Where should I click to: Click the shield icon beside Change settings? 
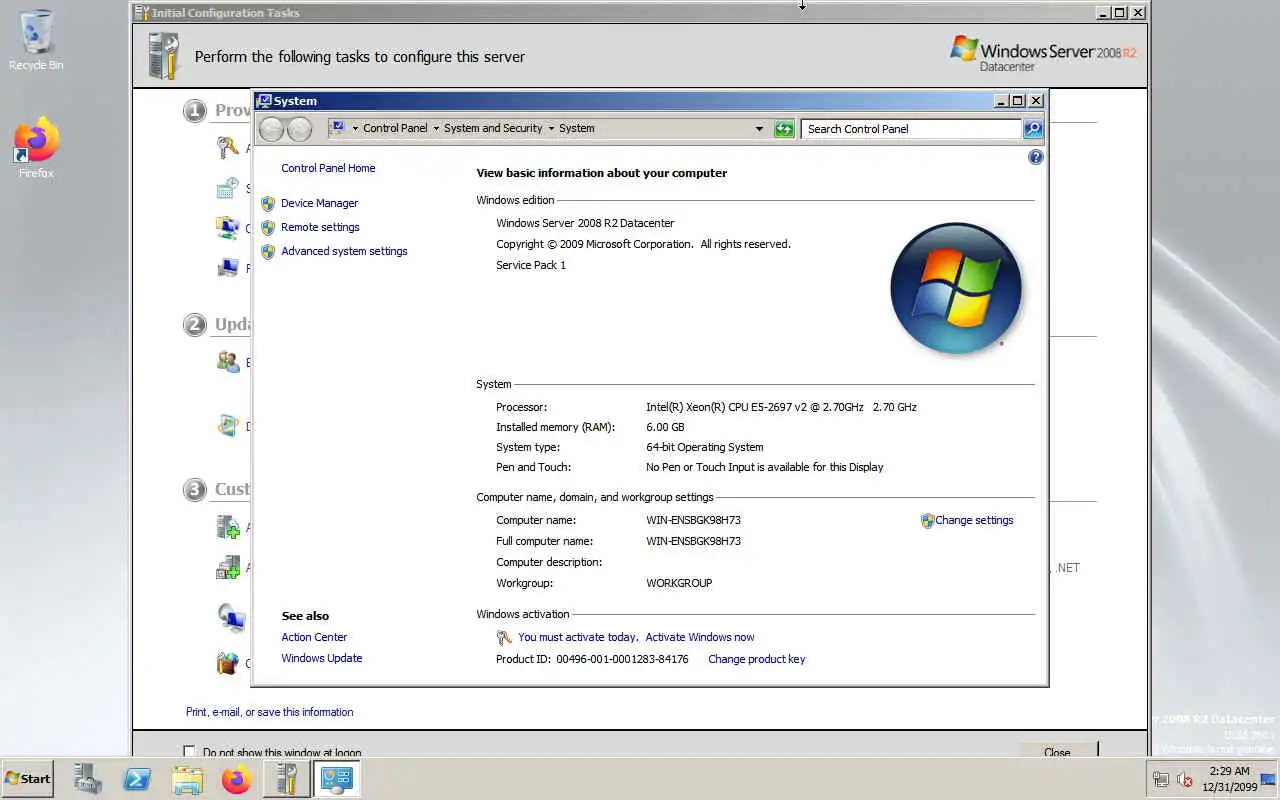[927, 520]
